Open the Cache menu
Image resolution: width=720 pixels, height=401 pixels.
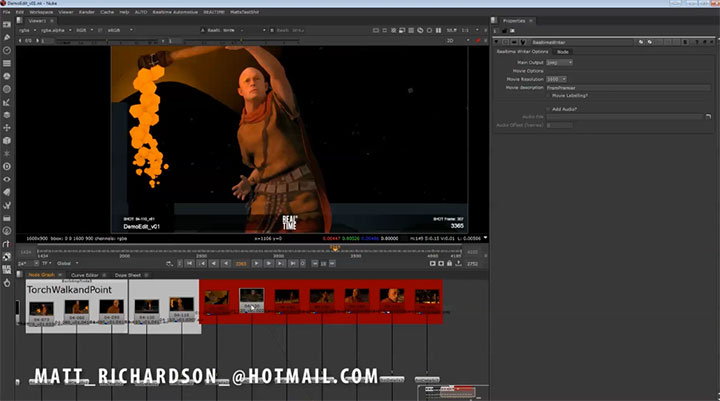click(107, 12)
